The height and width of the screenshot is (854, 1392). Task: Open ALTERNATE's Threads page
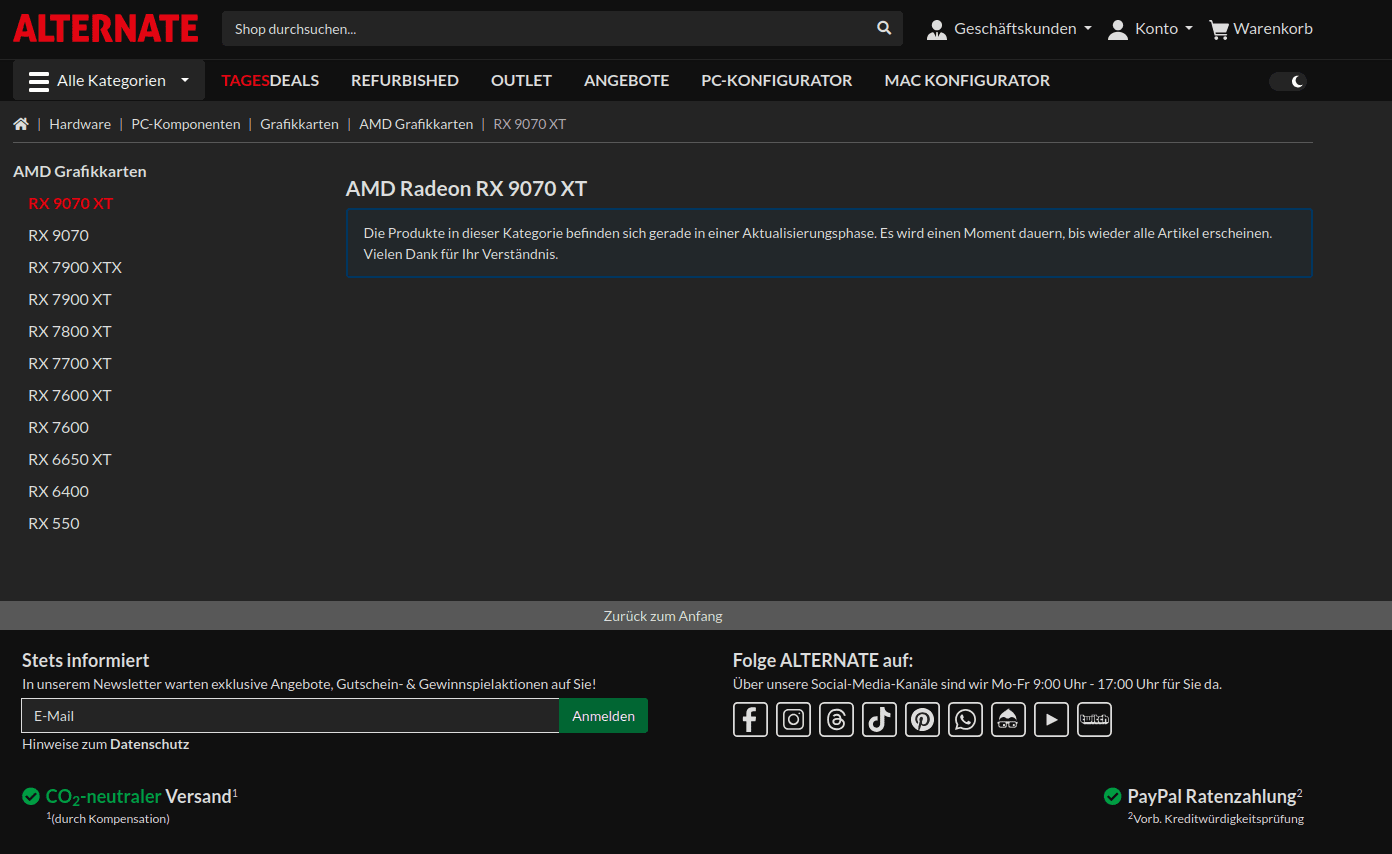click(x=836, y=719)
